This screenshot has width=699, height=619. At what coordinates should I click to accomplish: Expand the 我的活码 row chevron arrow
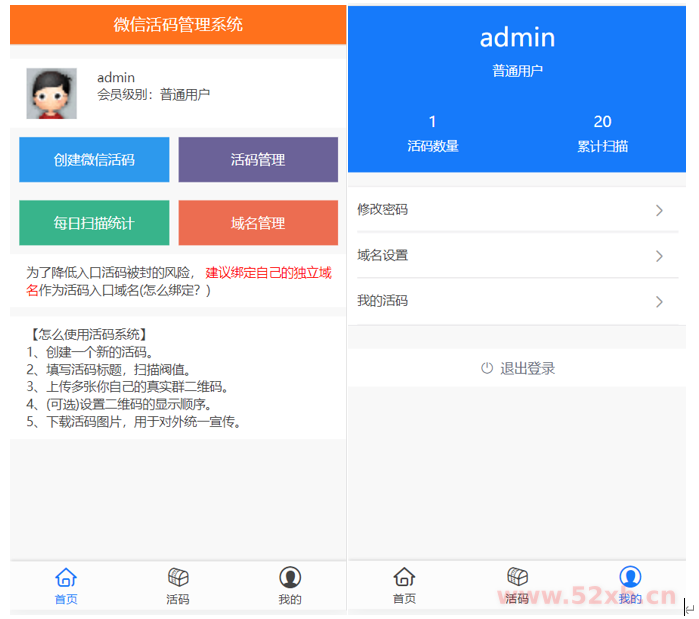[659, 301]
